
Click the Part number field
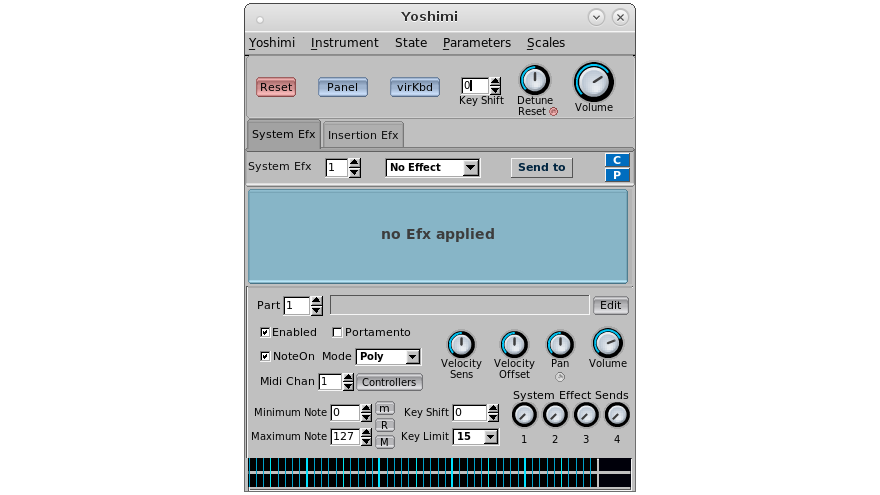point(297,305)
